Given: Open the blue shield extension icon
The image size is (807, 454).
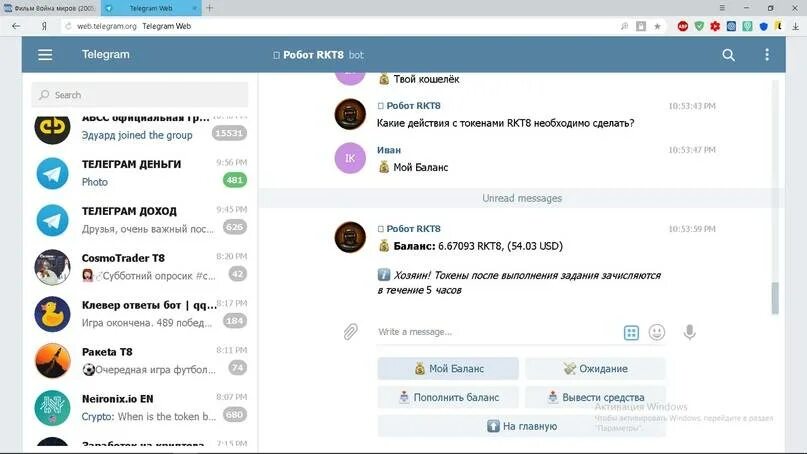Looking at the screenshot, I should tap(763, 26).
